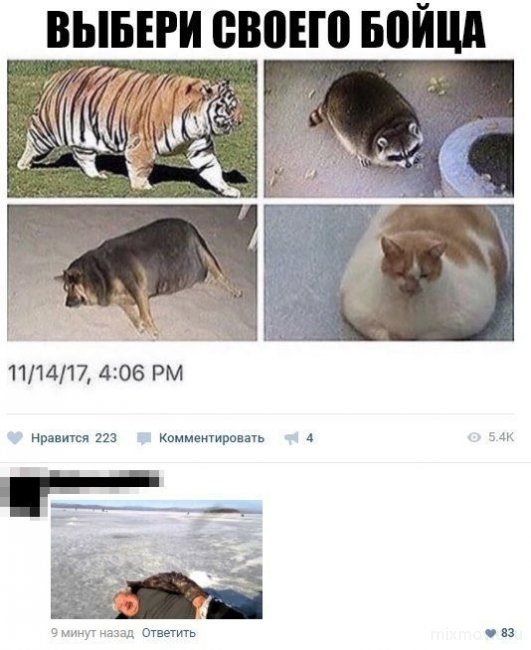Click the megaphone share icon
Image resolution: width=531 pixels, height=650 pixels.
tap(291, 438)
